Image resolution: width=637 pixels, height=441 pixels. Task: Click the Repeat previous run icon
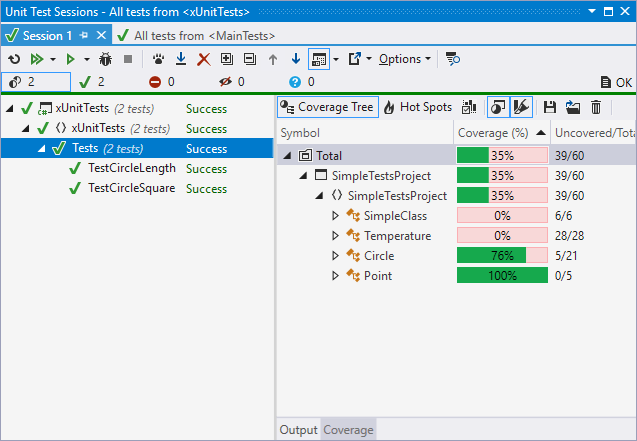(14, 59)
